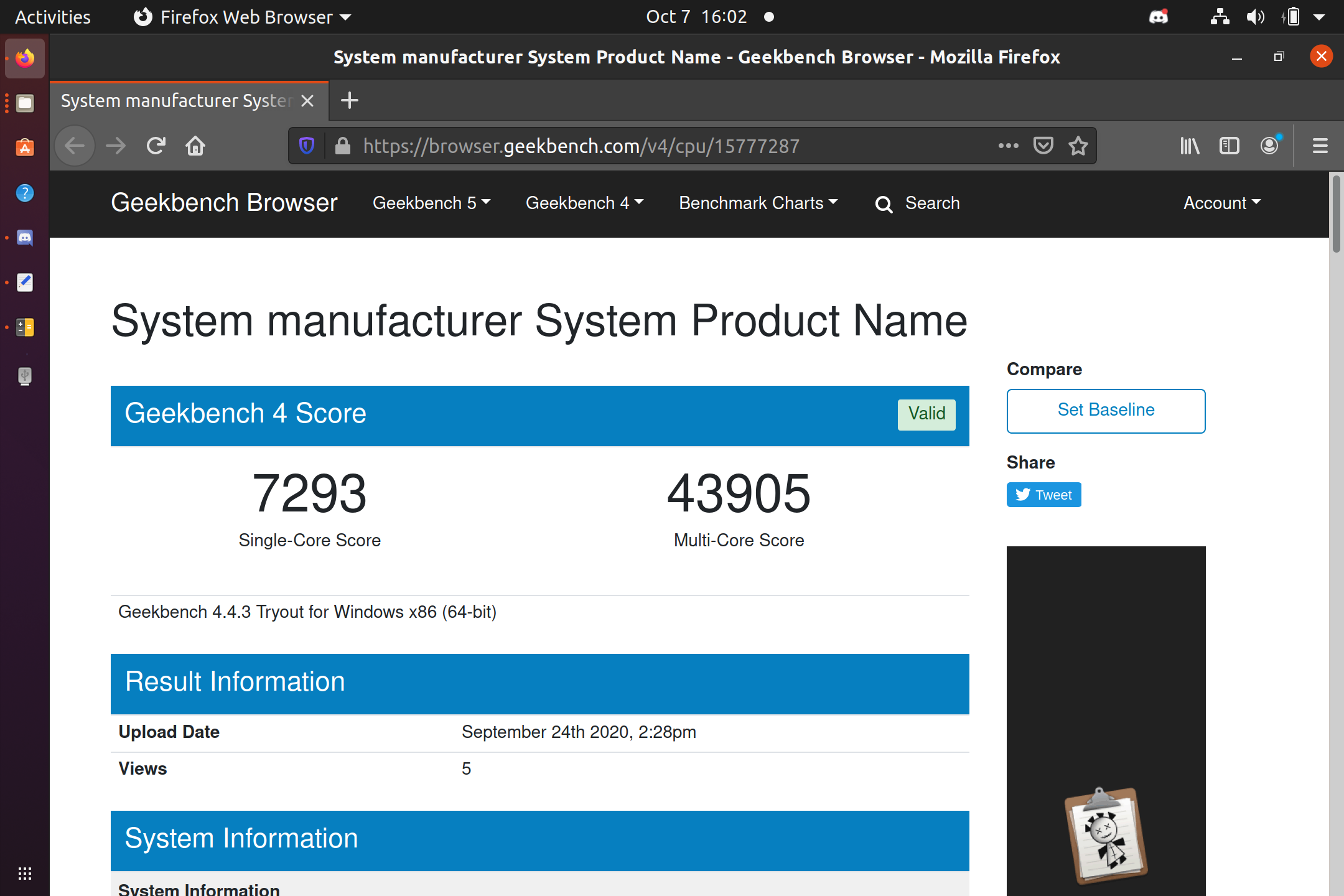The height and width of the screenshot is (896, 1344).
Task: Open the battery indicator in top bar
Action: [1291, 17]
